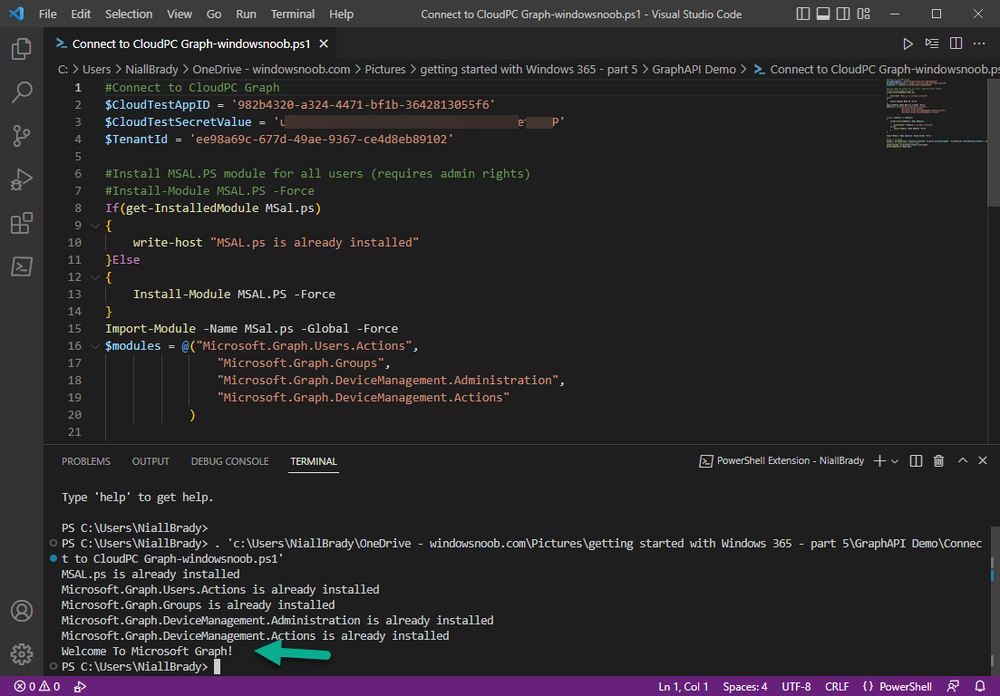
Task: Maximize the panel with the chevron-up icon
Action: click(x=962, y=461)
